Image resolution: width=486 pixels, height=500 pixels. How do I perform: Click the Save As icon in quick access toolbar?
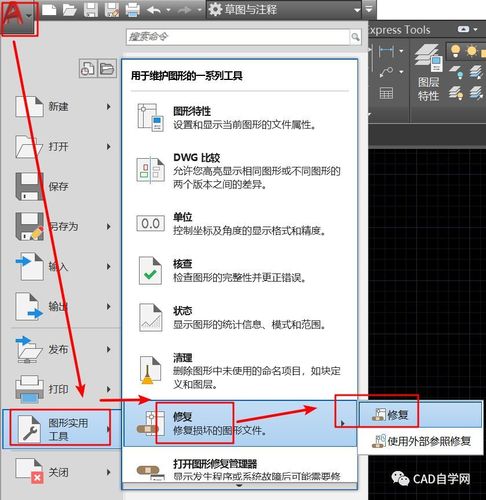coord(112,9)
